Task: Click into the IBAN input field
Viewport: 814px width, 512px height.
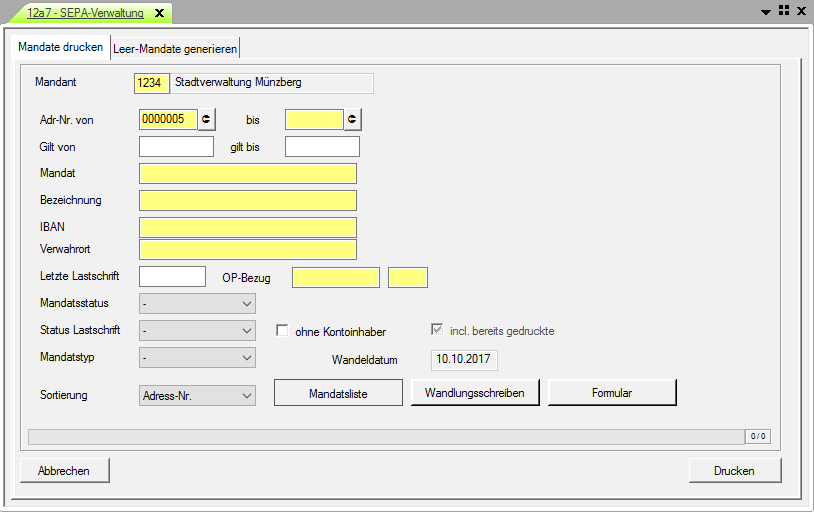Action: tap(248, 227)
